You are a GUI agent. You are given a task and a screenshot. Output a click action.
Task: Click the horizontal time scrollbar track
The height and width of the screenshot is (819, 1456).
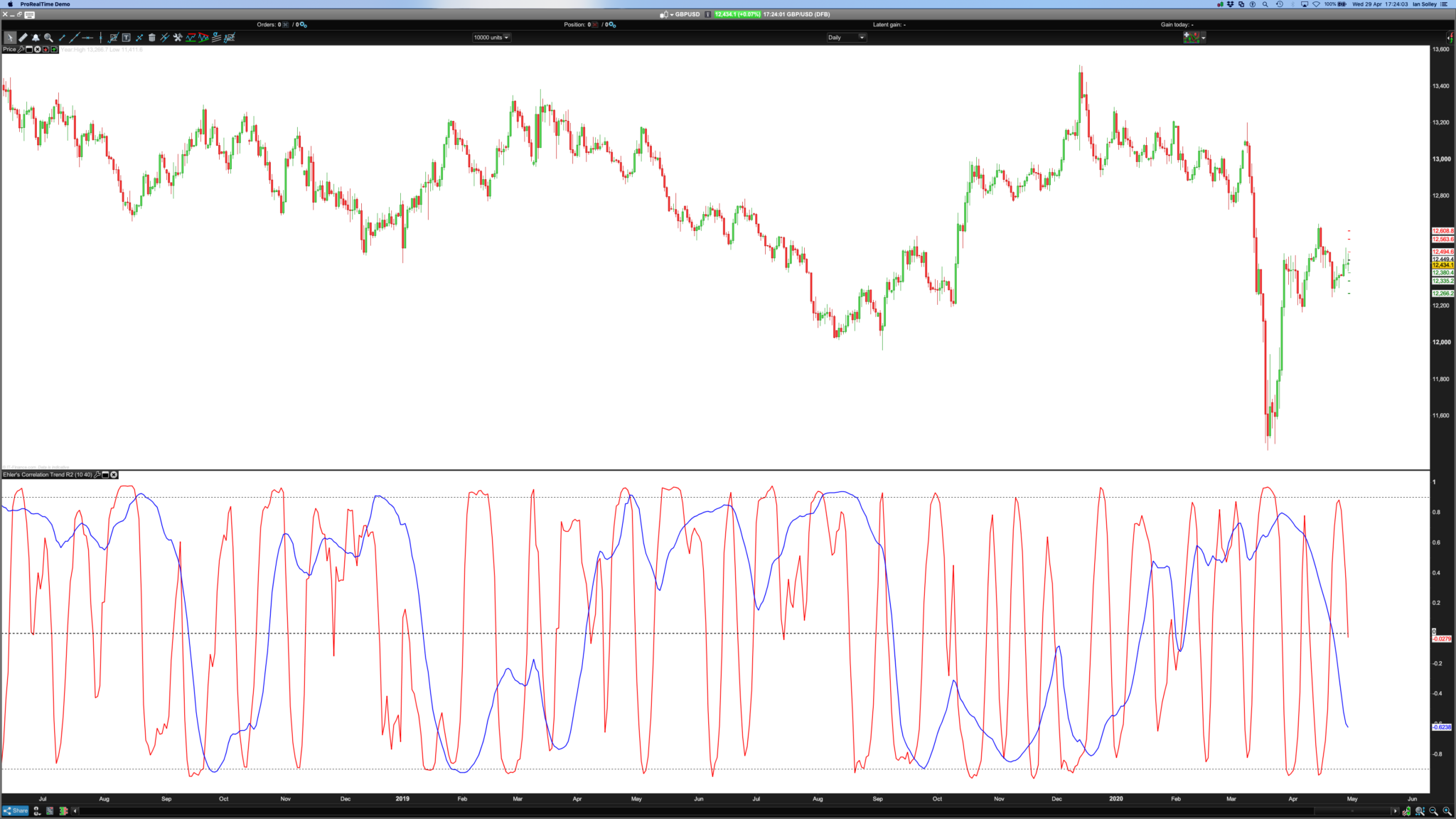click(x=711, y=810)
